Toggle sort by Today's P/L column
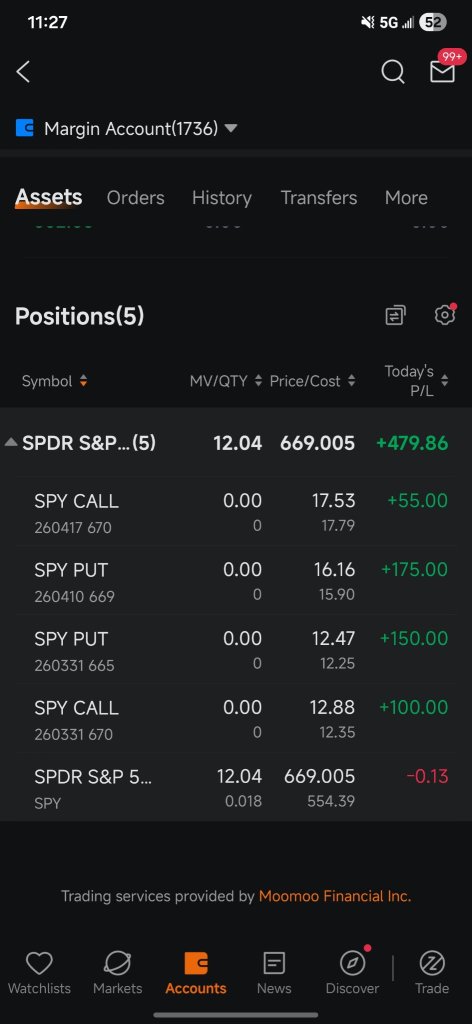This screenshot has width=472, height=1024. click(x=417, y=381)
